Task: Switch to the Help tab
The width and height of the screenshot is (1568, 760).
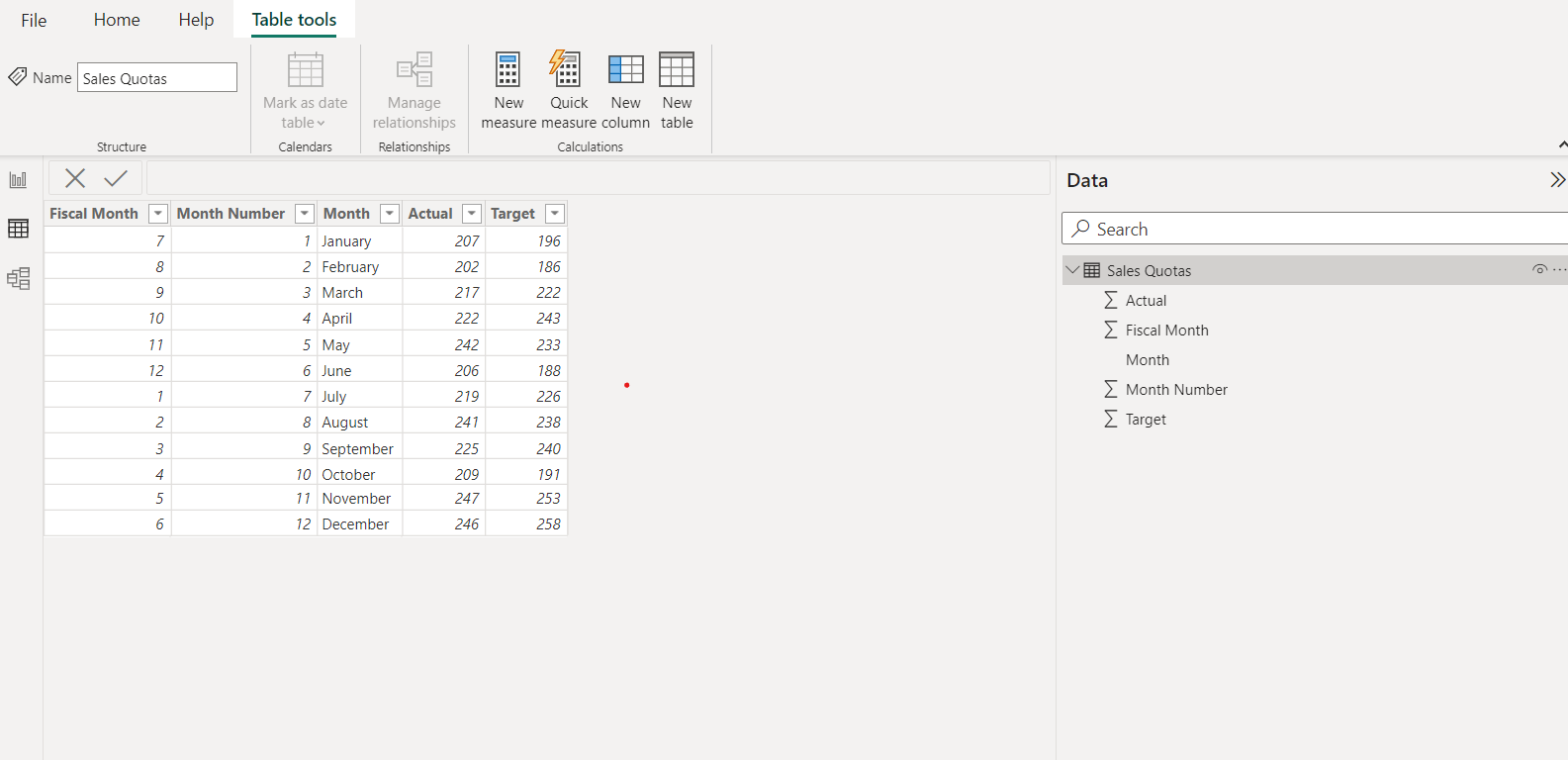Action: coord(196,20)
